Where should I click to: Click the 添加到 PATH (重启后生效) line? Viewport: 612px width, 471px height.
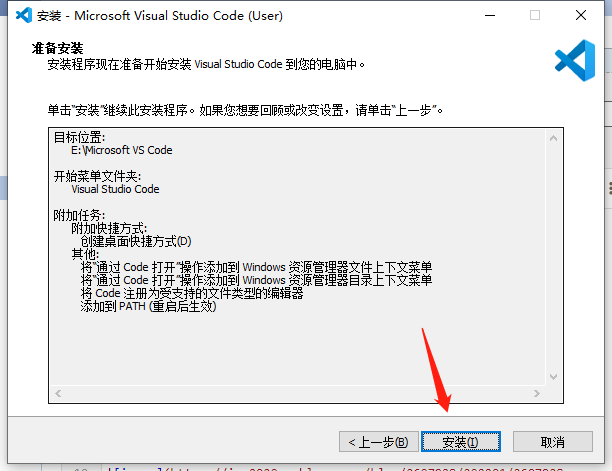coord(148,306)
